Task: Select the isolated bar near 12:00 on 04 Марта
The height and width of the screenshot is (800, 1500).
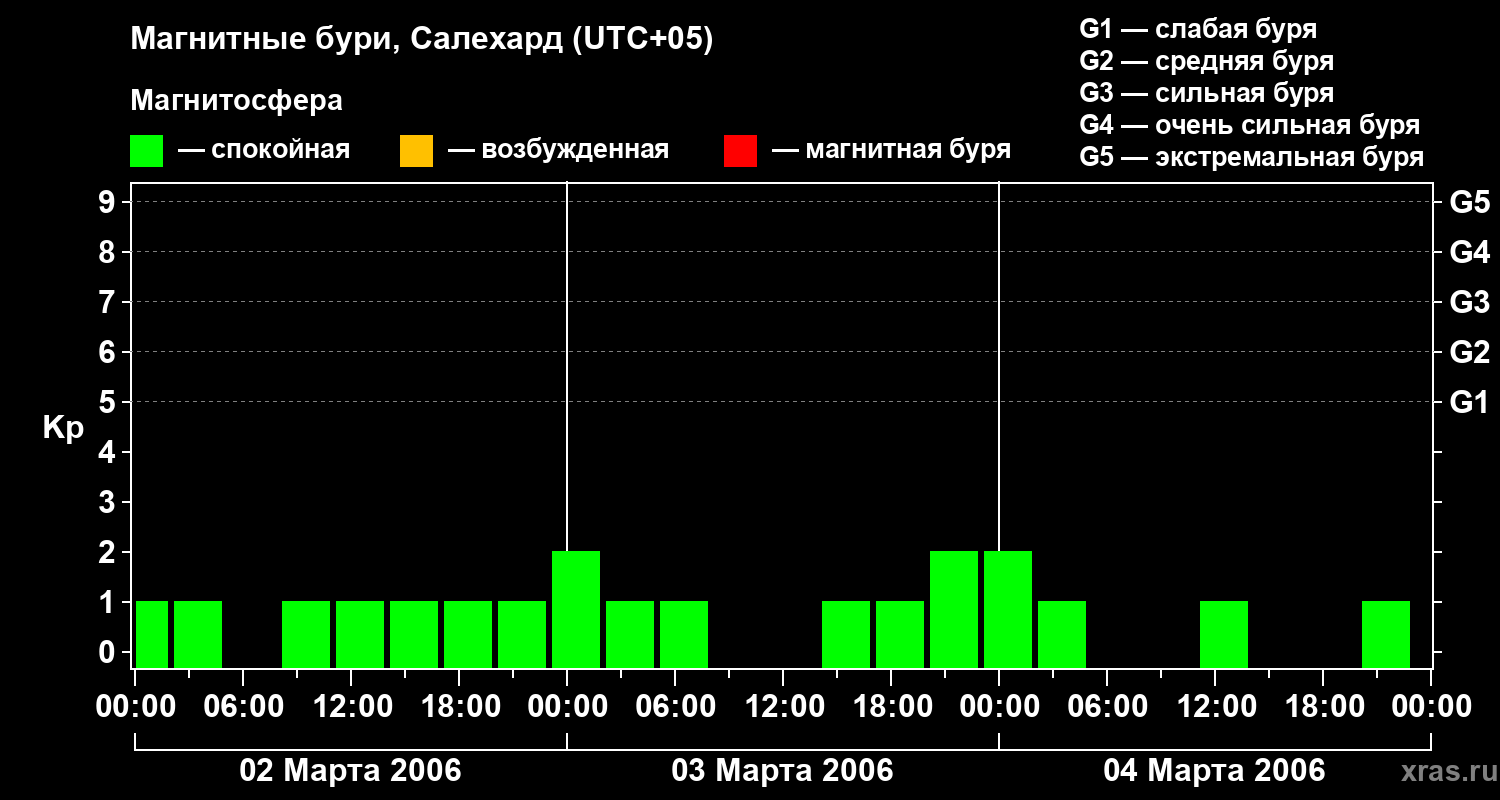Action: click(1224, 634)
